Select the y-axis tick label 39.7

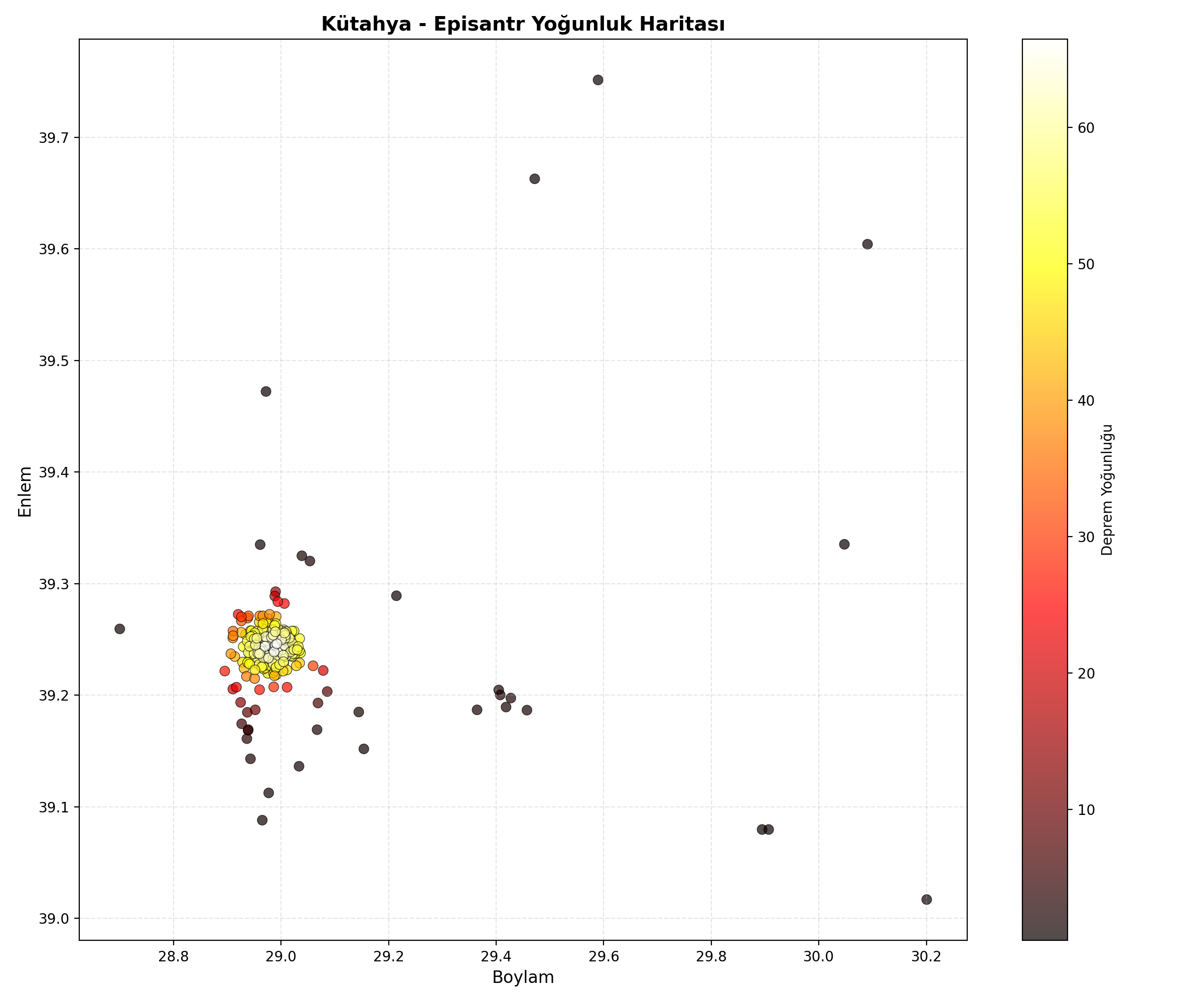(x=55, y=138)
